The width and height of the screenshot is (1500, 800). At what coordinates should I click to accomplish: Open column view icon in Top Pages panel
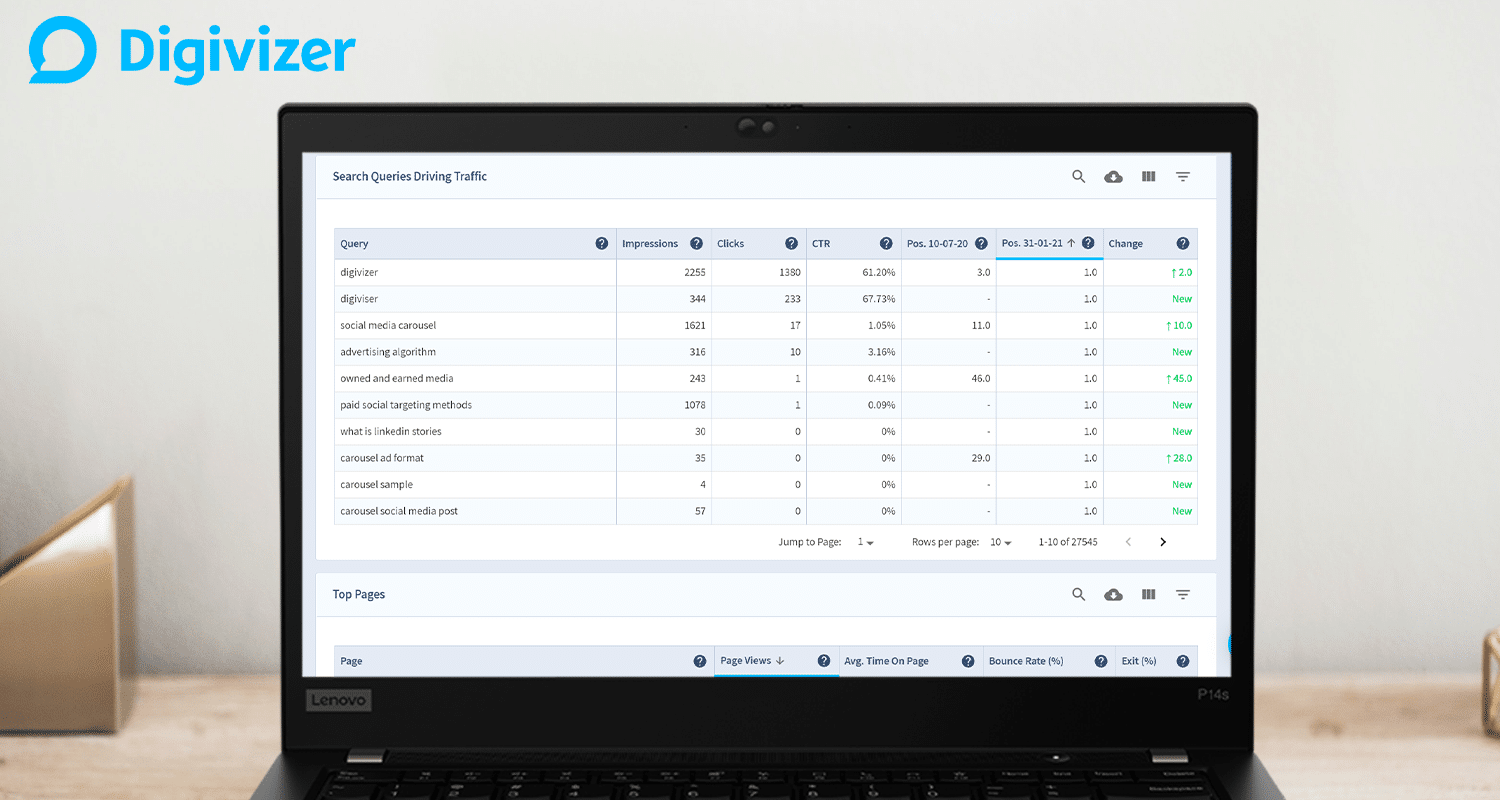click(x=1148, y=594)
